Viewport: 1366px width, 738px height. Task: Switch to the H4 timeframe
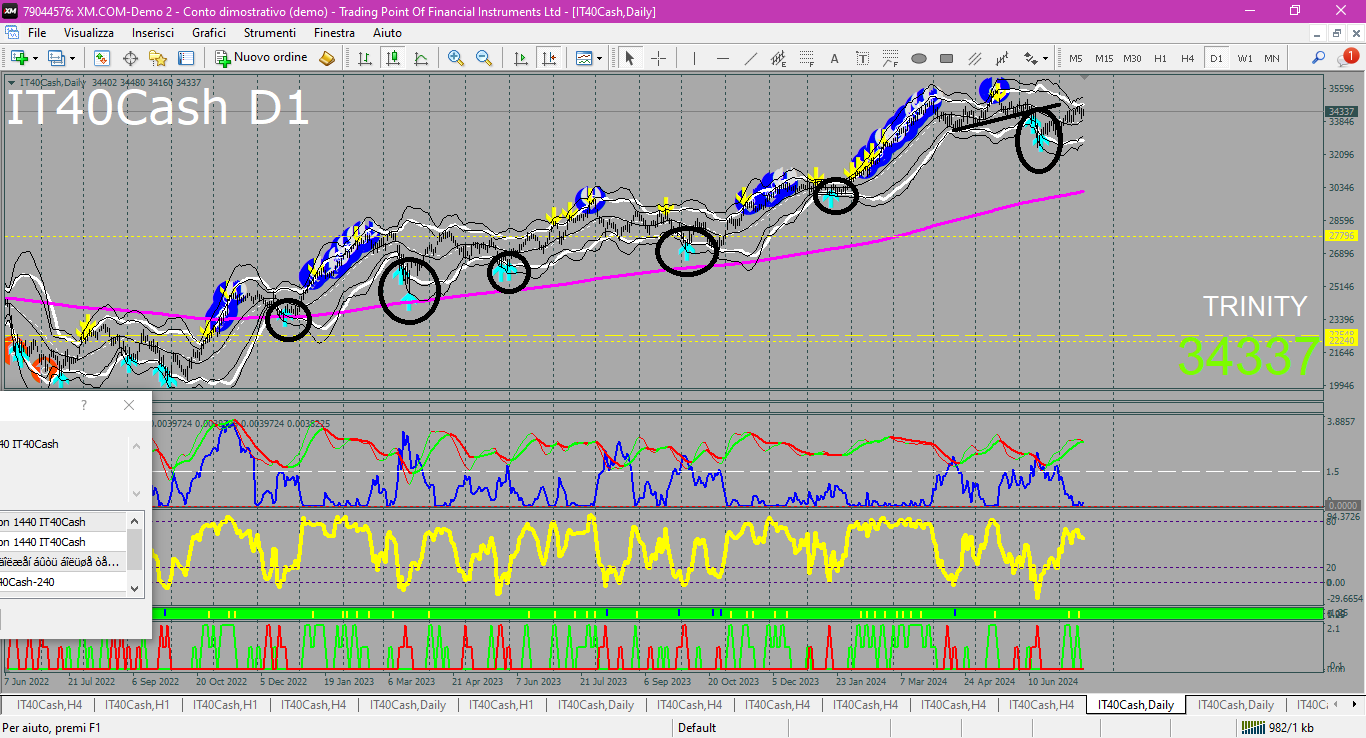(x=1188, y=58)
